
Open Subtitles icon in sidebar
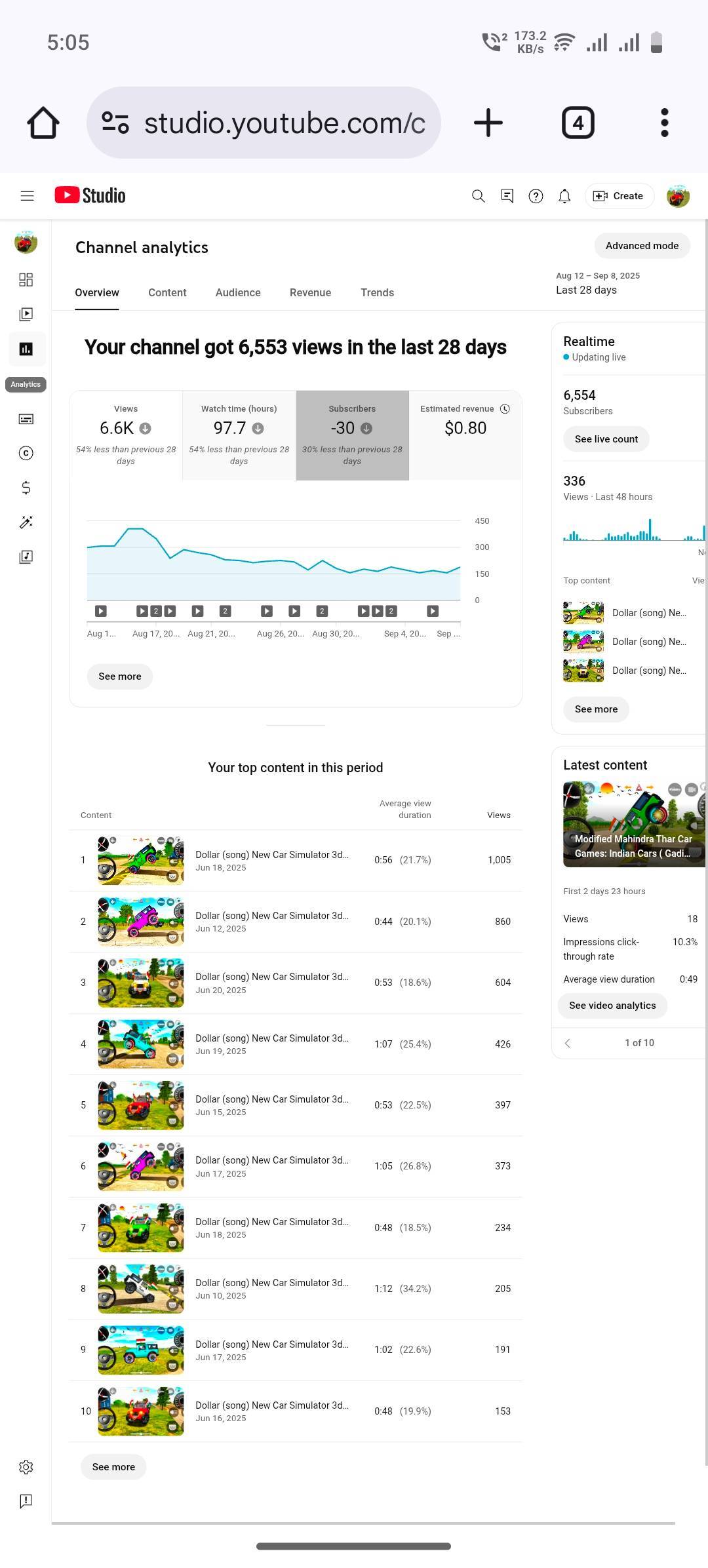[x=26, y=419]
